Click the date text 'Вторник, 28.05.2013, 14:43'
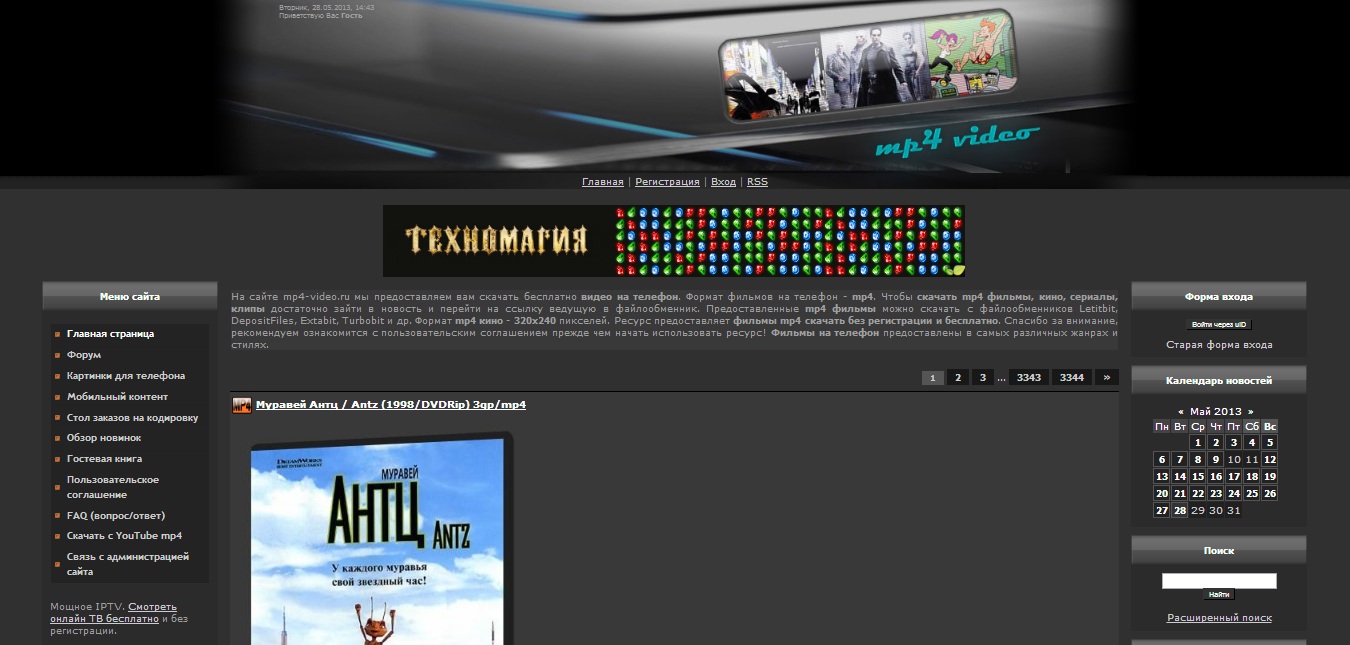This screenshot has width=1350, height=645. (327, 8)
